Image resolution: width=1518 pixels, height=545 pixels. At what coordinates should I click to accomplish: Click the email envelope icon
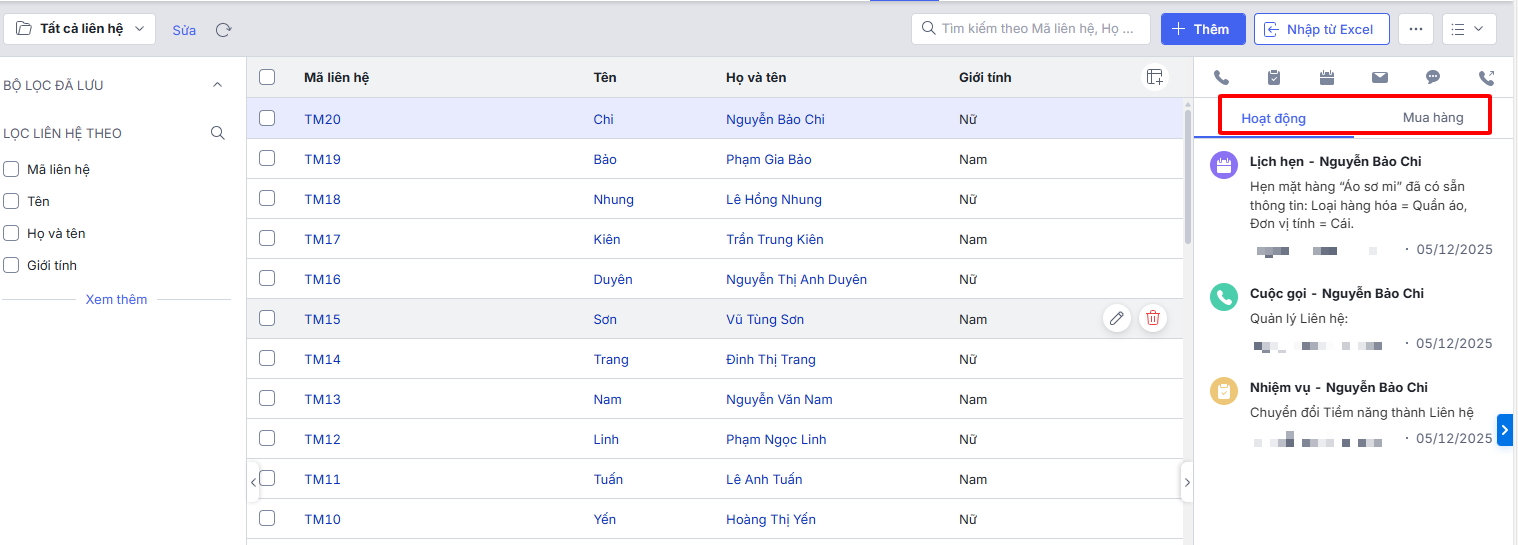click(1380, 77)
